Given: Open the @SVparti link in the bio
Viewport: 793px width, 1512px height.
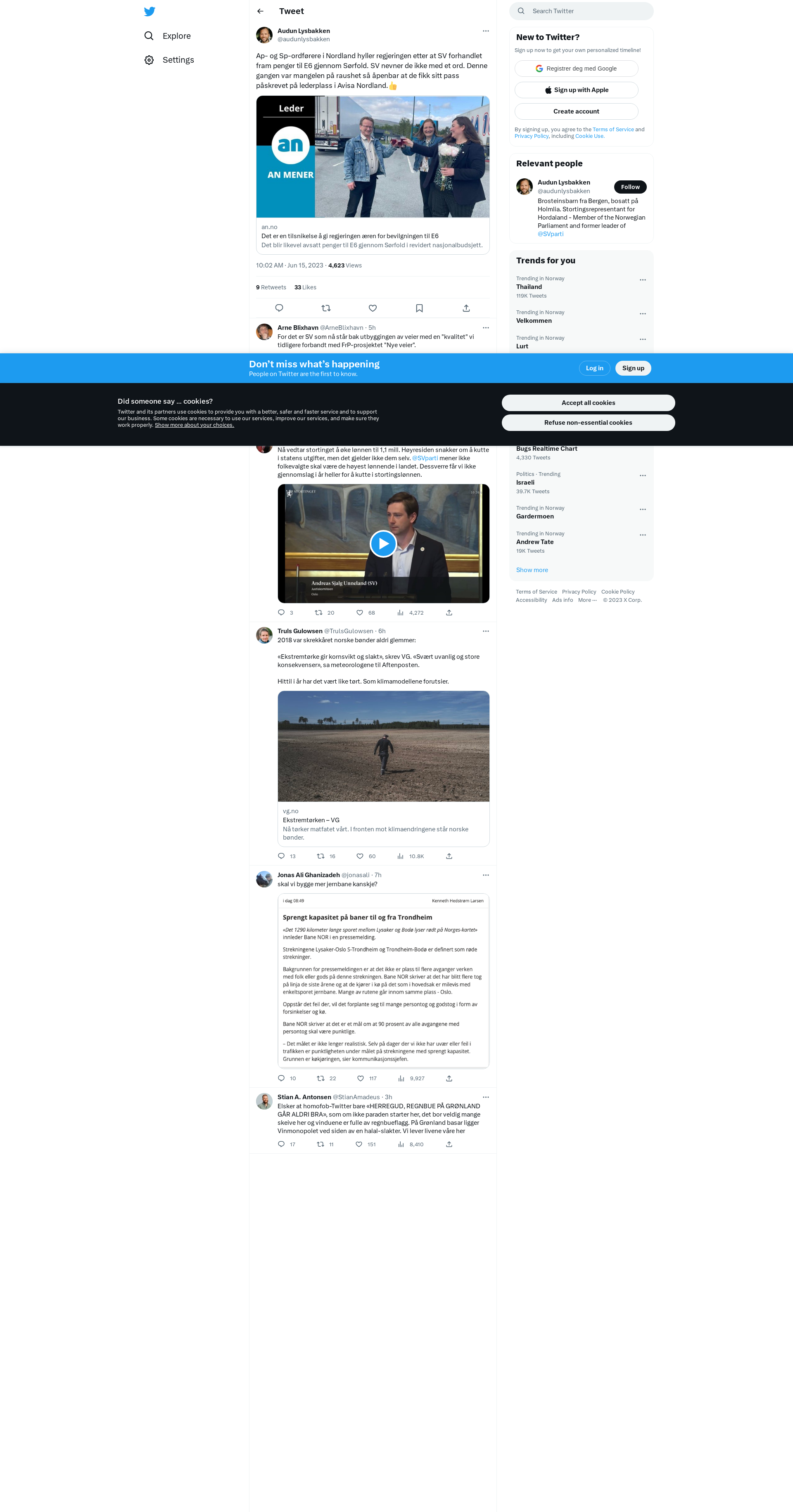Looking at the screenshot, I should 551,234.
